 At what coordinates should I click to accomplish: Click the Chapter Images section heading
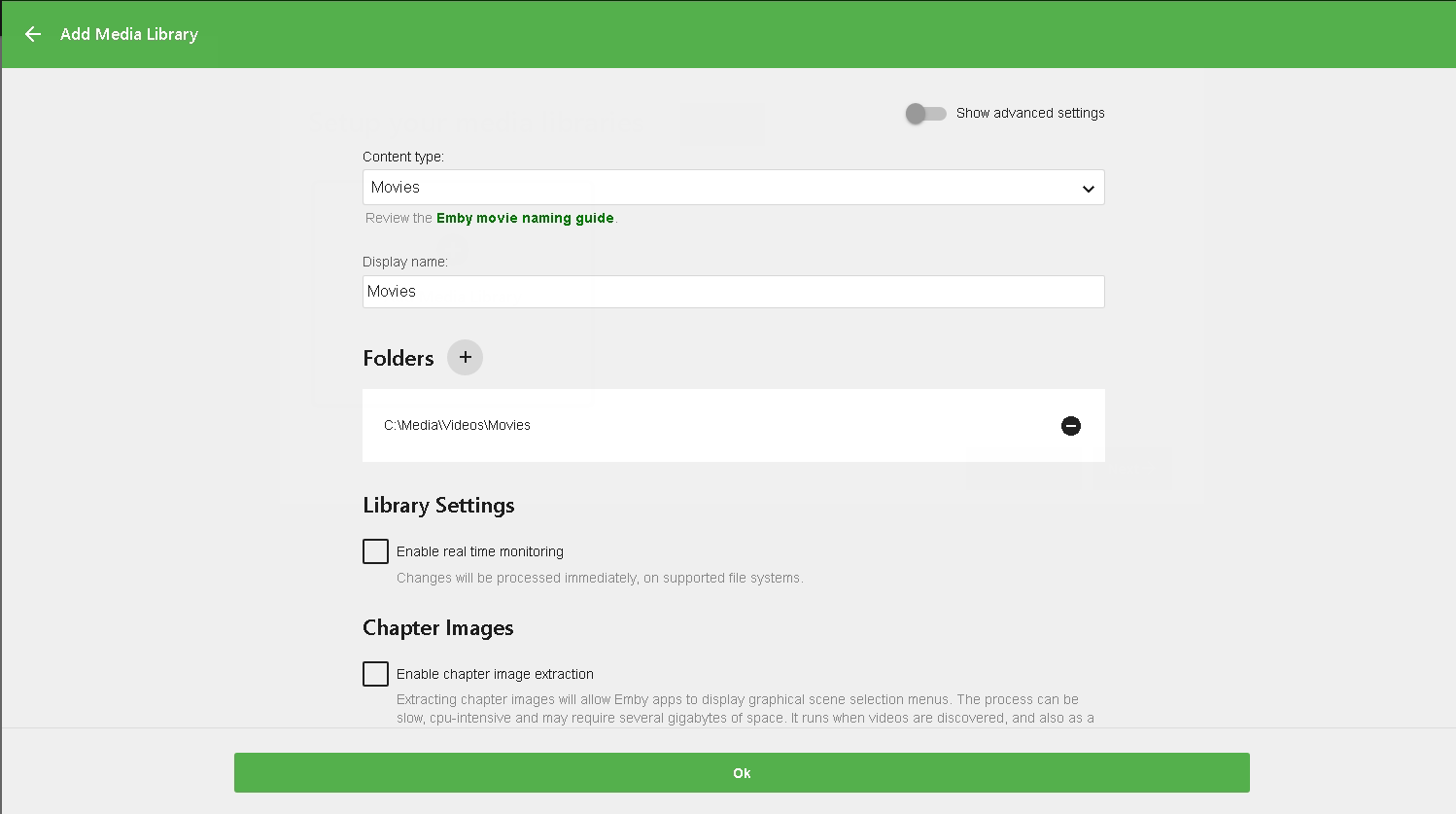[437, 627]
